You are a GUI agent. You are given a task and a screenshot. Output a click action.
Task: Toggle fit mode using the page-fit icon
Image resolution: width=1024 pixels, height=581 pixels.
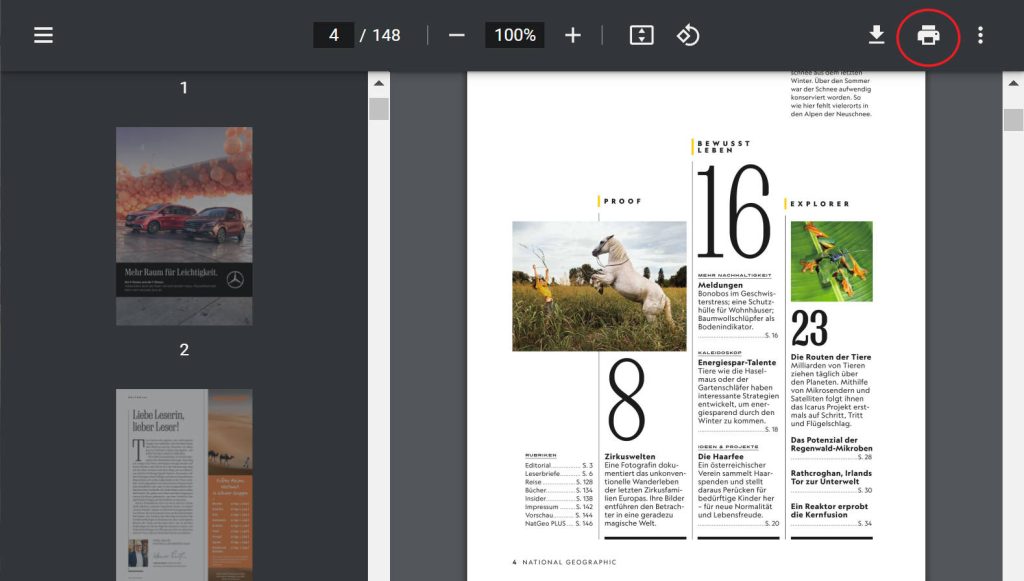pos(640,34)
